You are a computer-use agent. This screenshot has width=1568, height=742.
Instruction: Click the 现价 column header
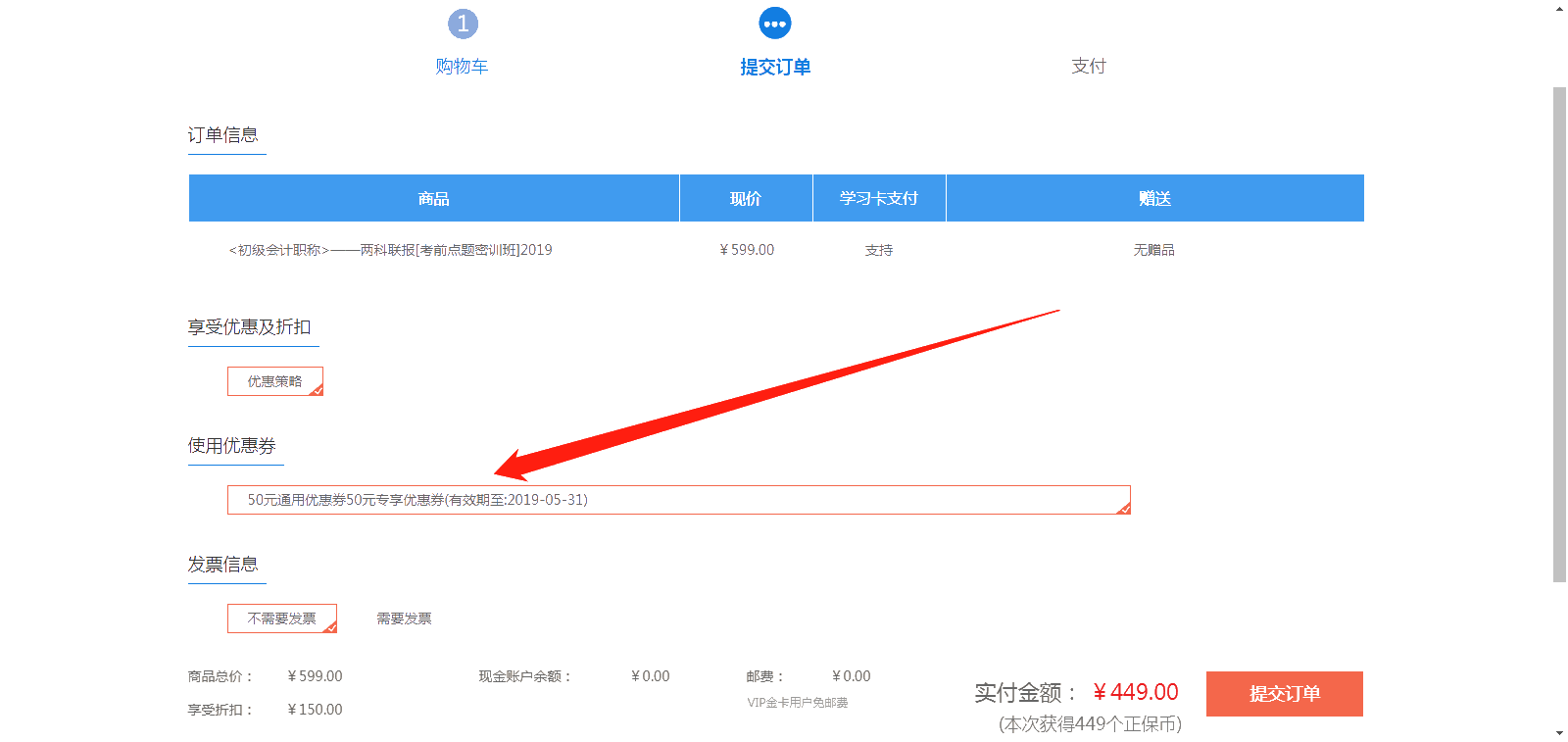(x=746, y=199)
